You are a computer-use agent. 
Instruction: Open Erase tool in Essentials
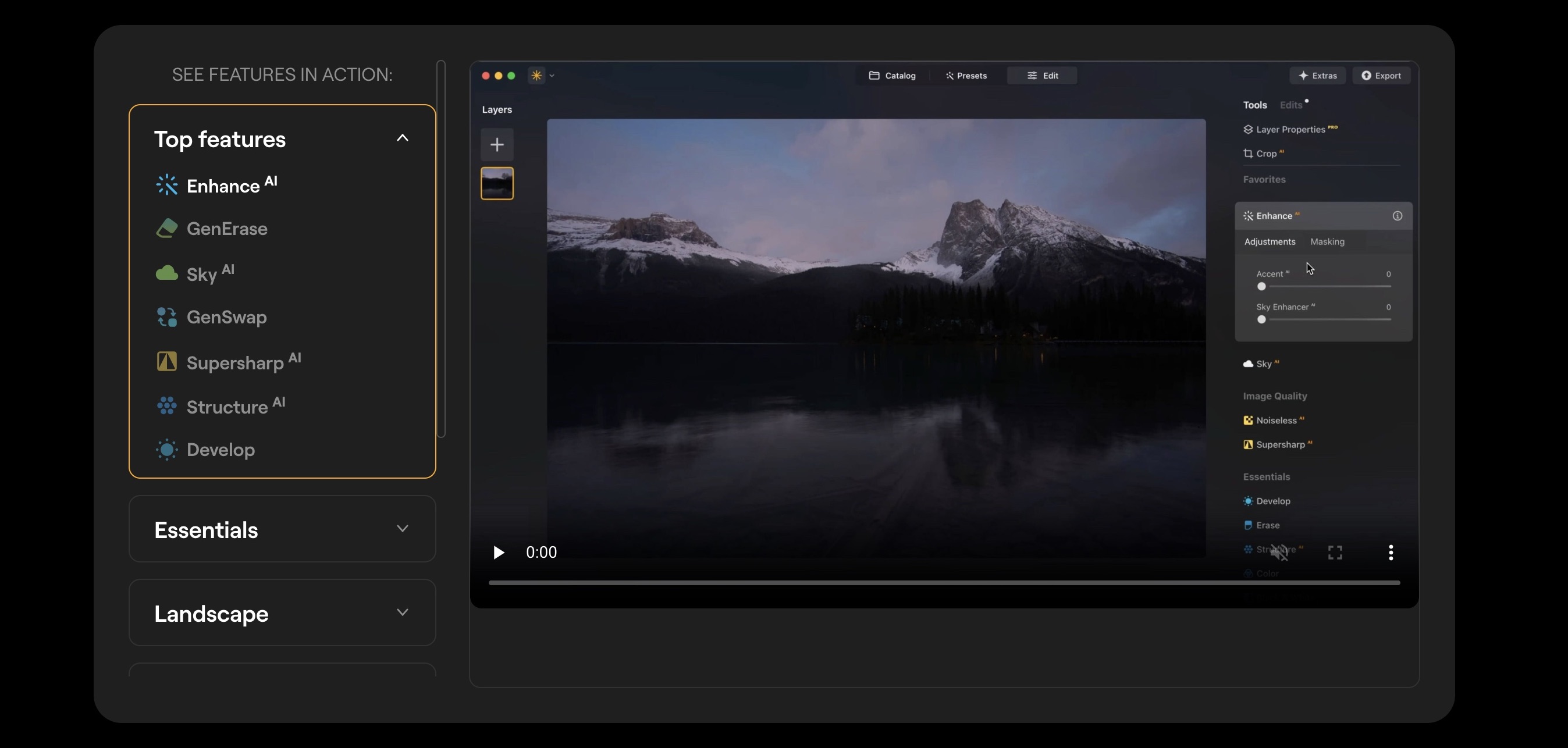(1261, 525)
